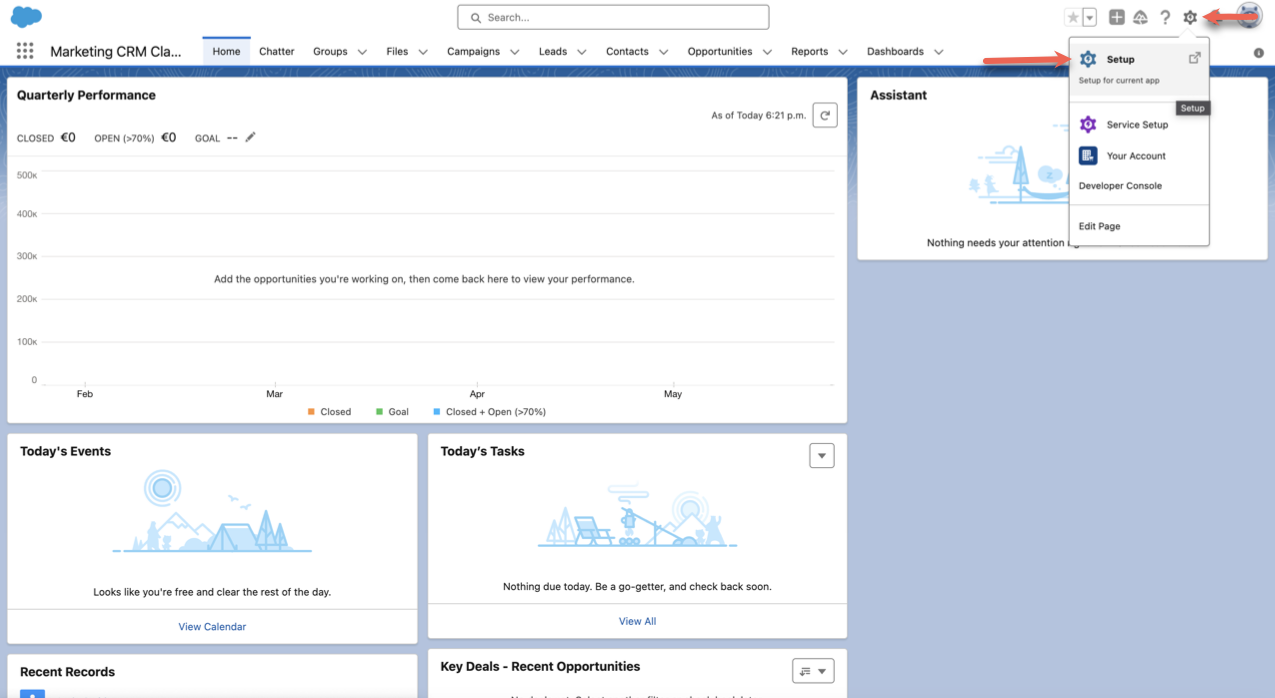Expand the Campaigns tab dropdown chevron

click(x=515, y=52)
